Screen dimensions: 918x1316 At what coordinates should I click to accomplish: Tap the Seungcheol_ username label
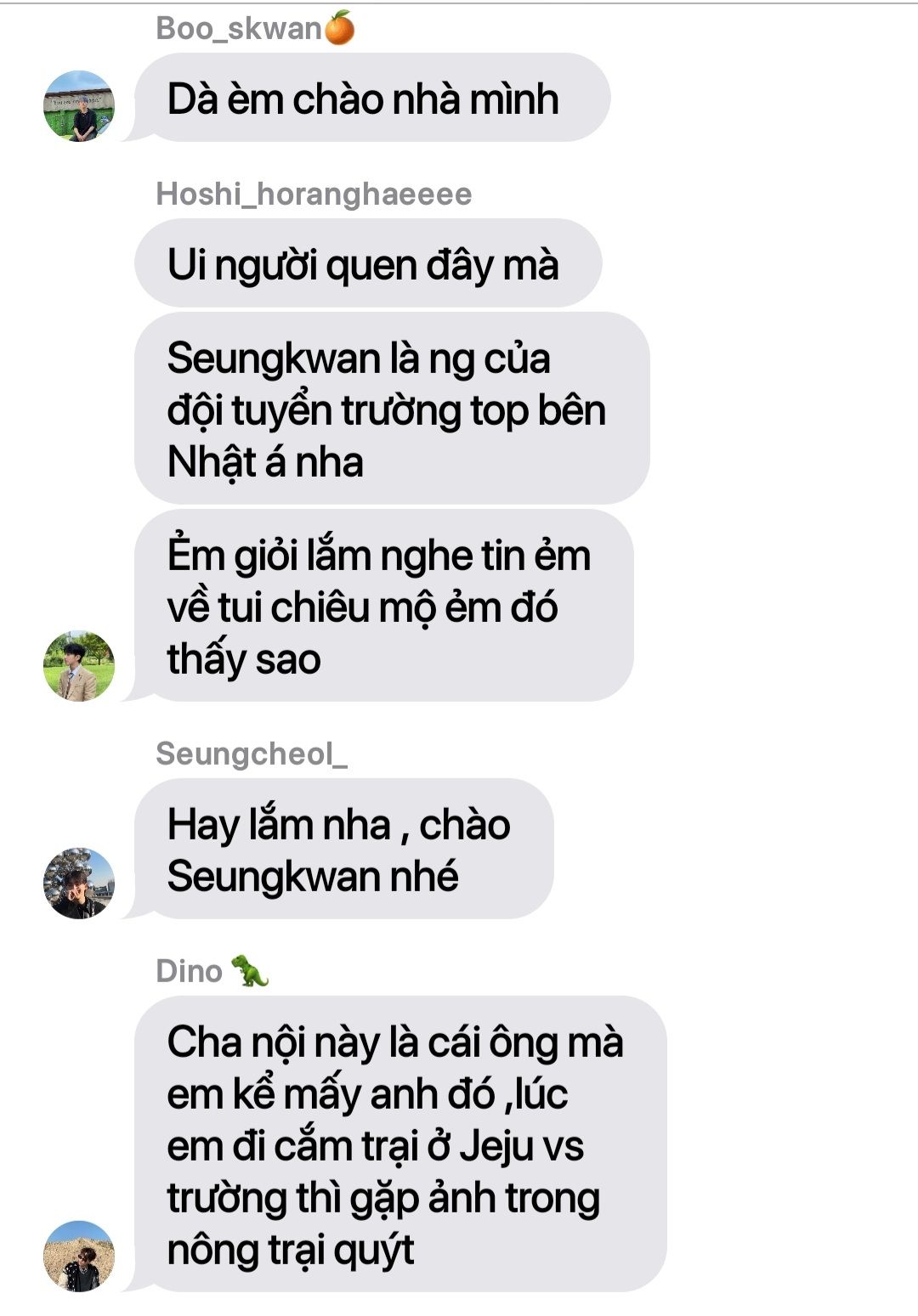click(x=252, y=754)
